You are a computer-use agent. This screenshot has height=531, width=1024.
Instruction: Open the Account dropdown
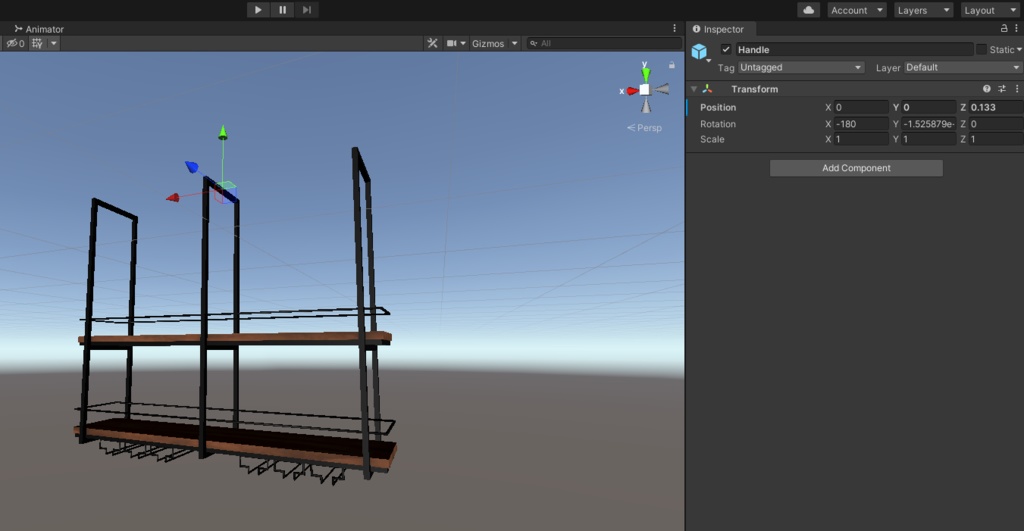click(856, 10)
